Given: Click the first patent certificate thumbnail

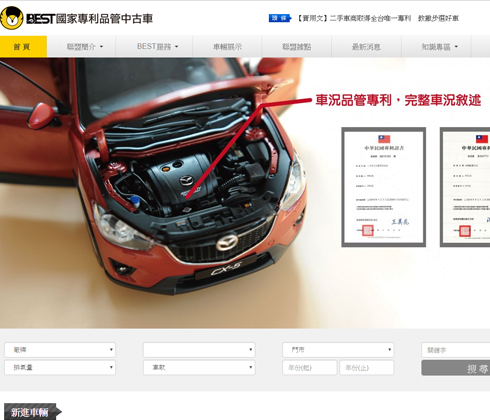Looking at the screenshot, I should point(384,187).
